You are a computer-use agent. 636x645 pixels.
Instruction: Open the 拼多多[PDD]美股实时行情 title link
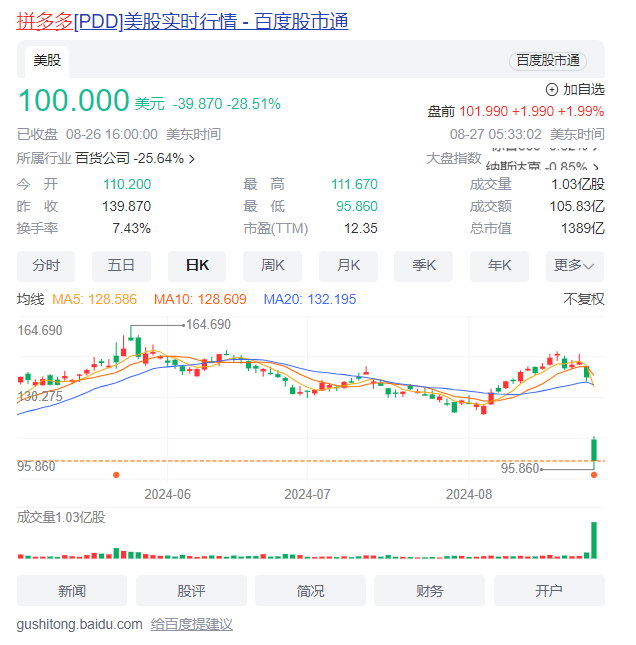coord(182,21)
